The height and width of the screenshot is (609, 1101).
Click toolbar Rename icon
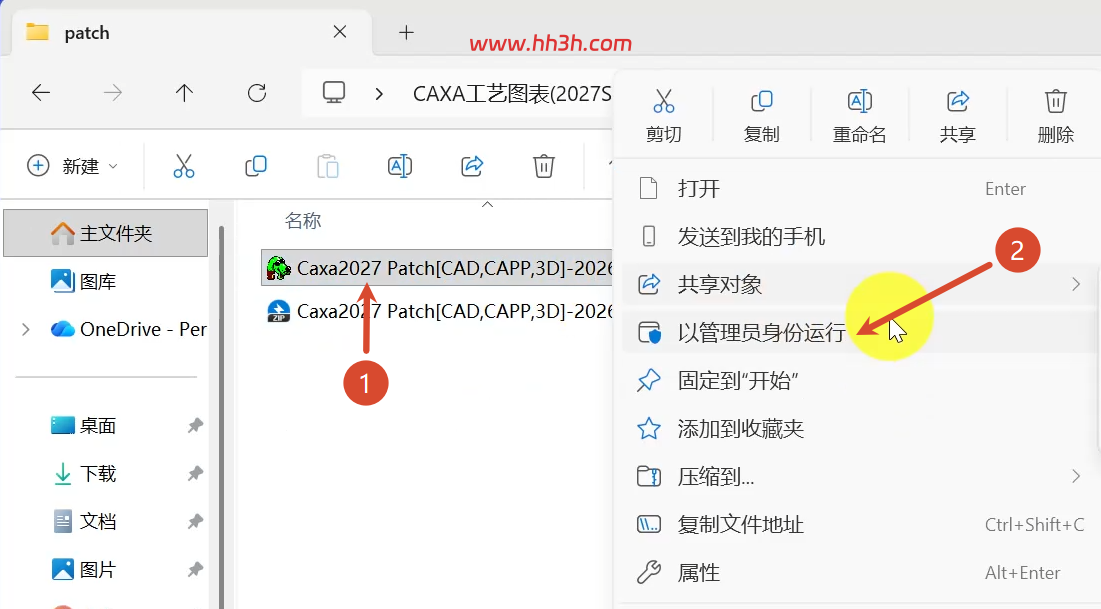pos(400,166)
